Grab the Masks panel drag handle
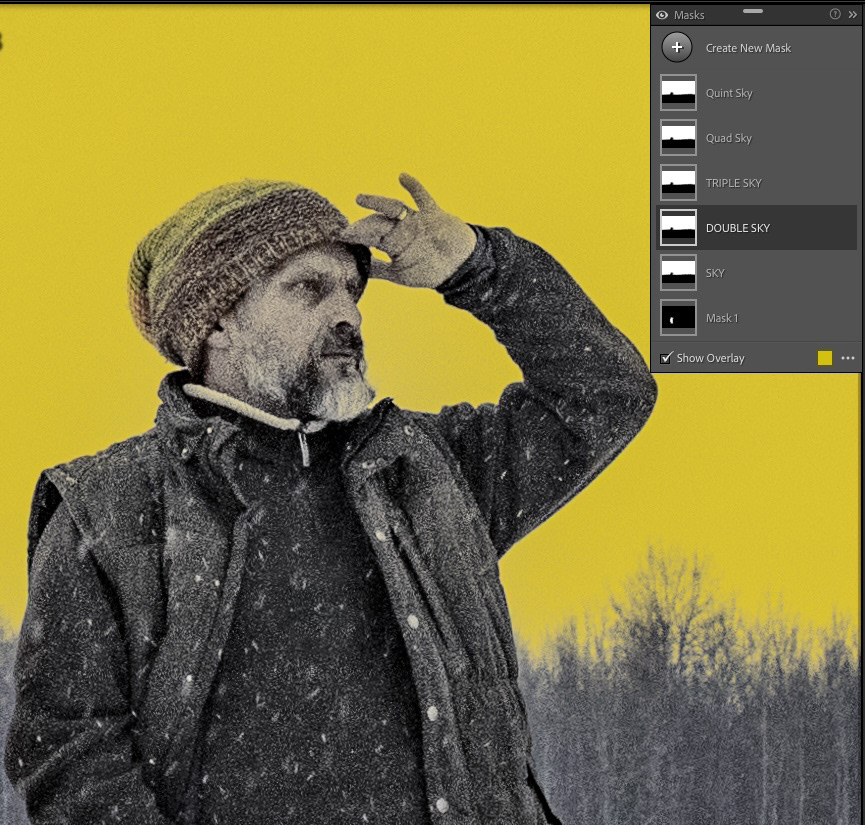865x825 pixels. click(x=753, y=11)
